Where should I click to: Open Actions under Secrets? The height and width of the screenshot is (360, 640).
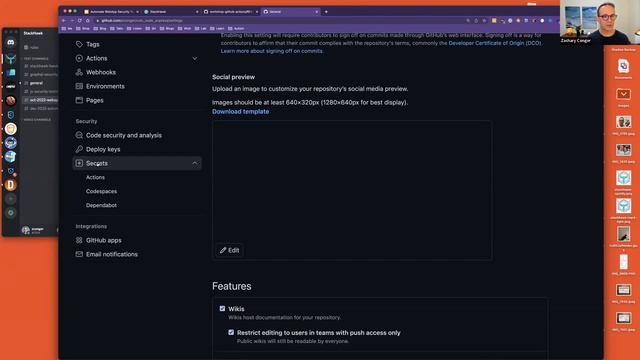pos(95,177)
